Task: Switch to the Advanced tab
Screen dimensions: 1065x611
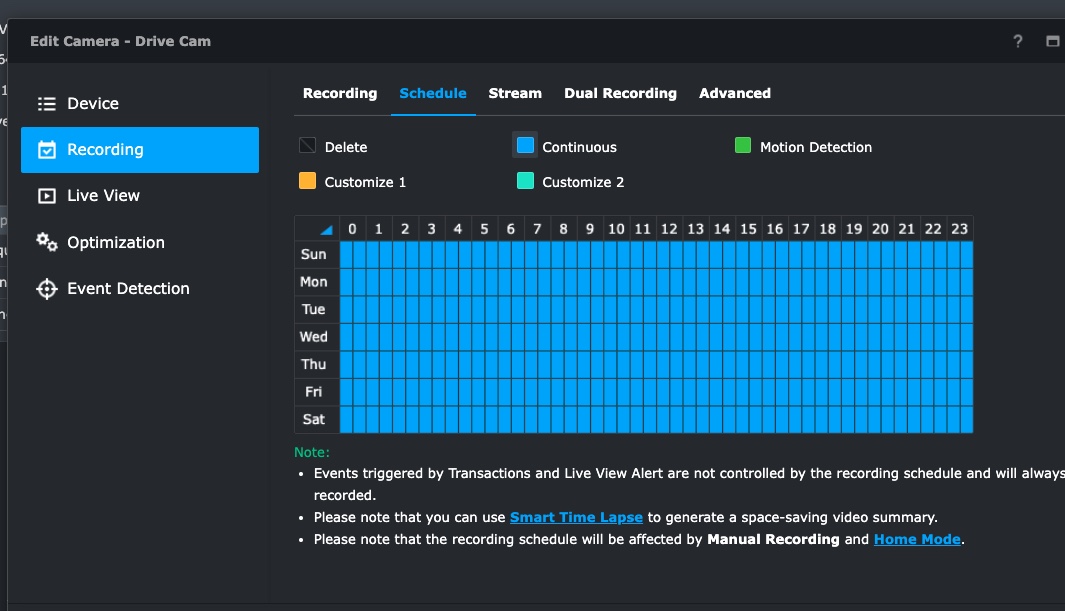Action: pyautogui.click(x=735, y=93)
